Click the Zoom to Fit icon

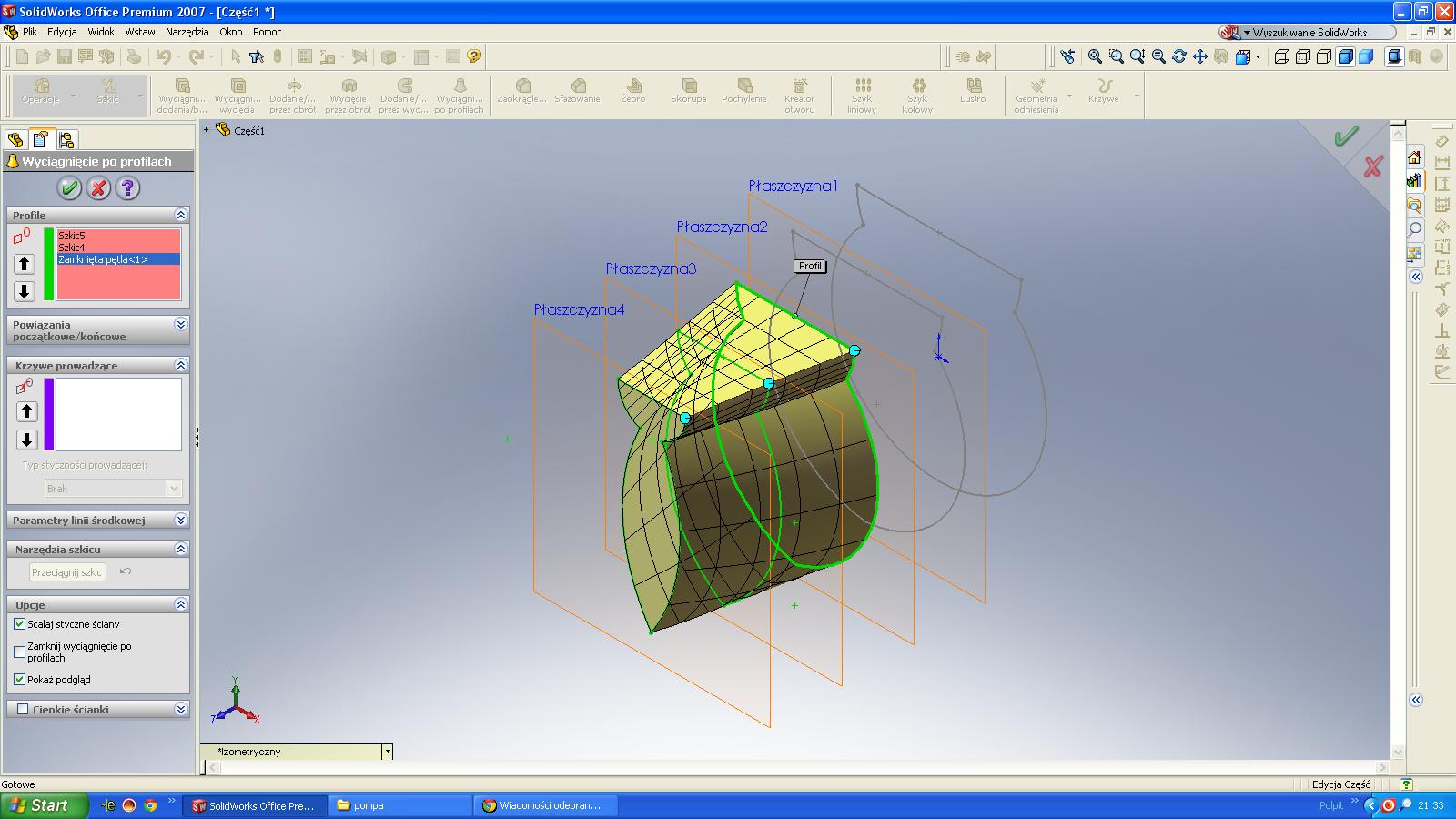[x=1095, y=56]
